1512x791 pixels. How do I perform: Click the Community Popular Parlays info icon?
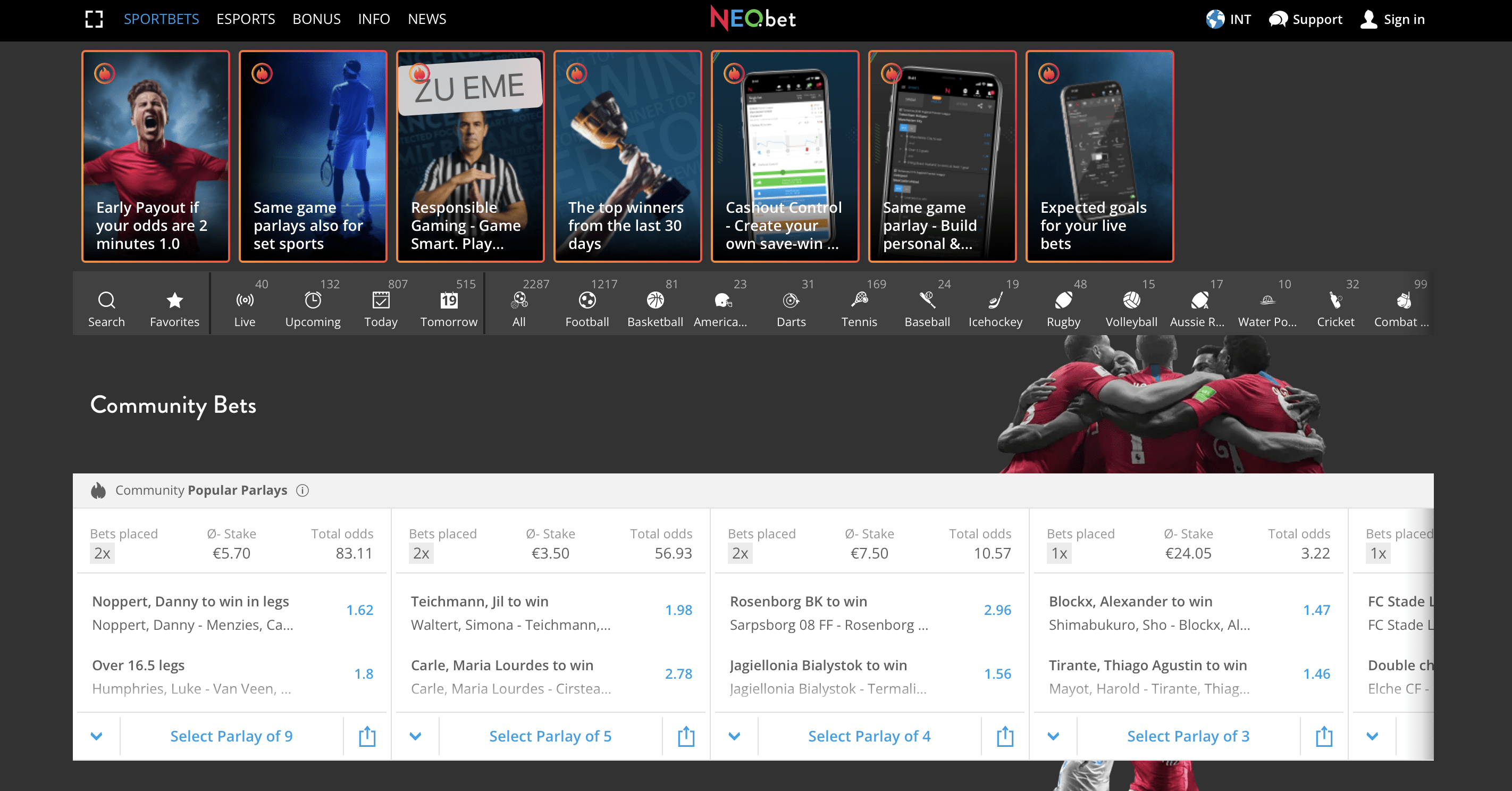click(303, 490)
